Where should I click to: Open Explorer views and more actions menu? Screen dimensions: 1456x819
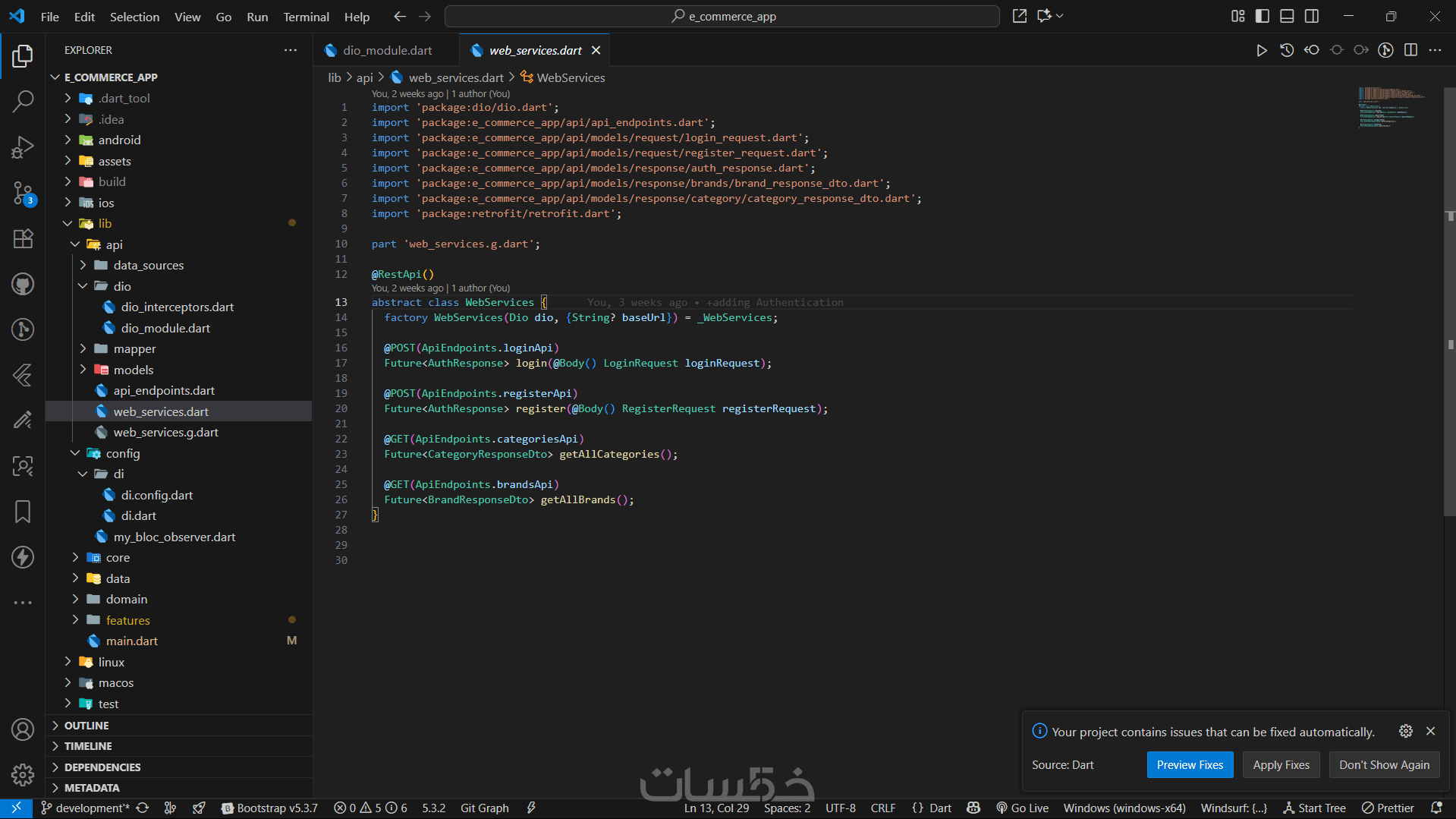[291, 50]
